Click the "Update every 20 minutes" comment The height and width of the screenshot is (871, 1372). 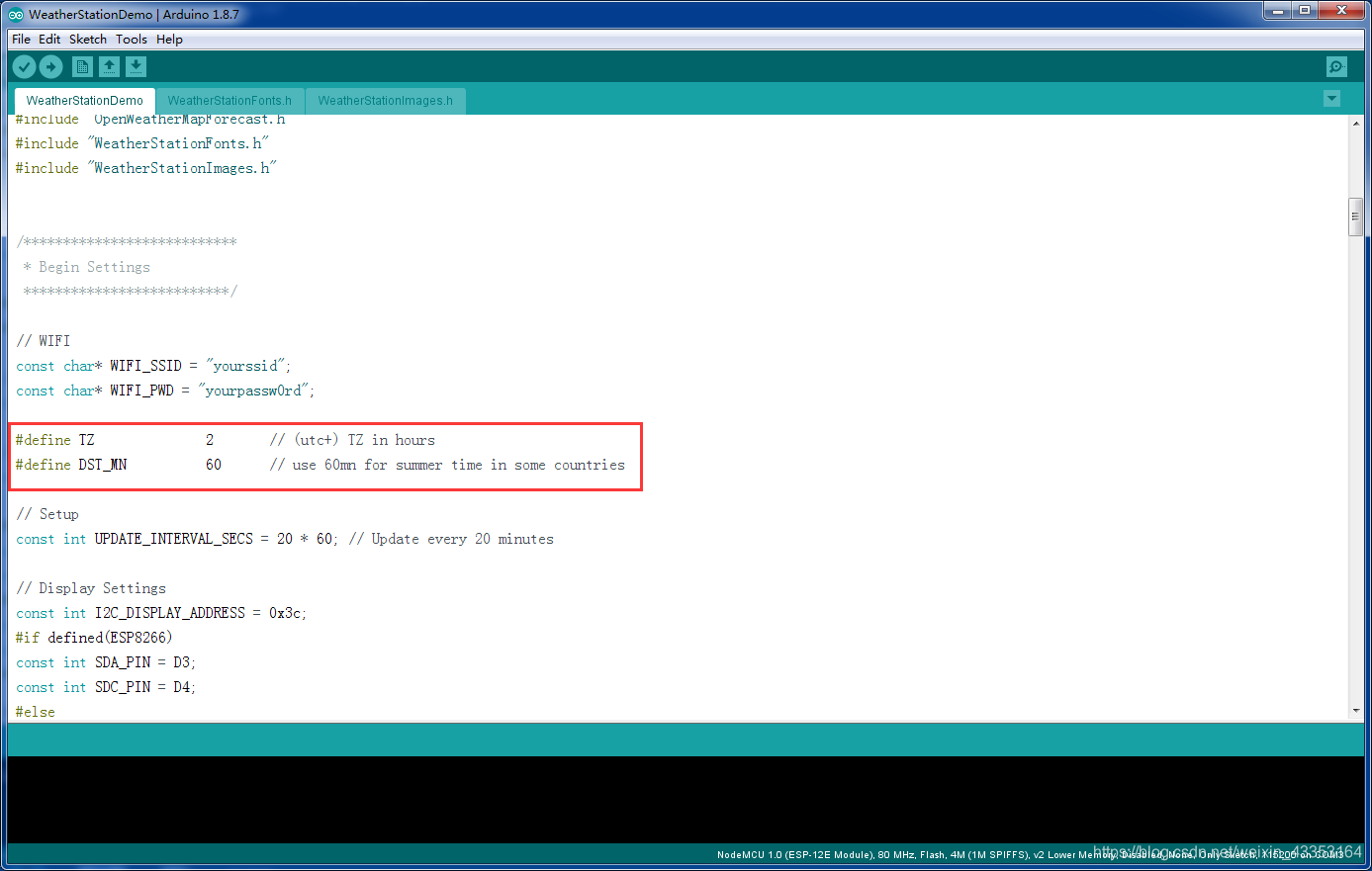(x=451, y=539)
